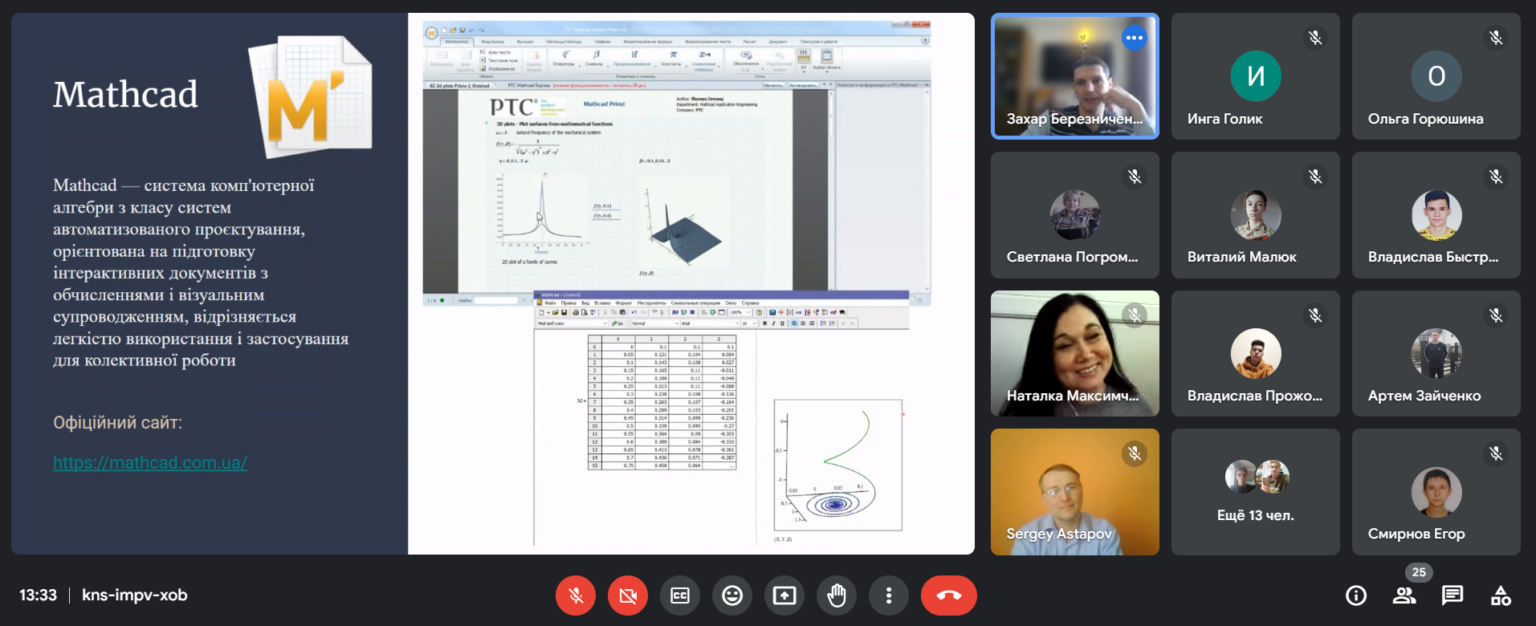The image size is (1536, 626).
Task: Click Светлана Погром… profile picture
Action: click(1075, 215)
